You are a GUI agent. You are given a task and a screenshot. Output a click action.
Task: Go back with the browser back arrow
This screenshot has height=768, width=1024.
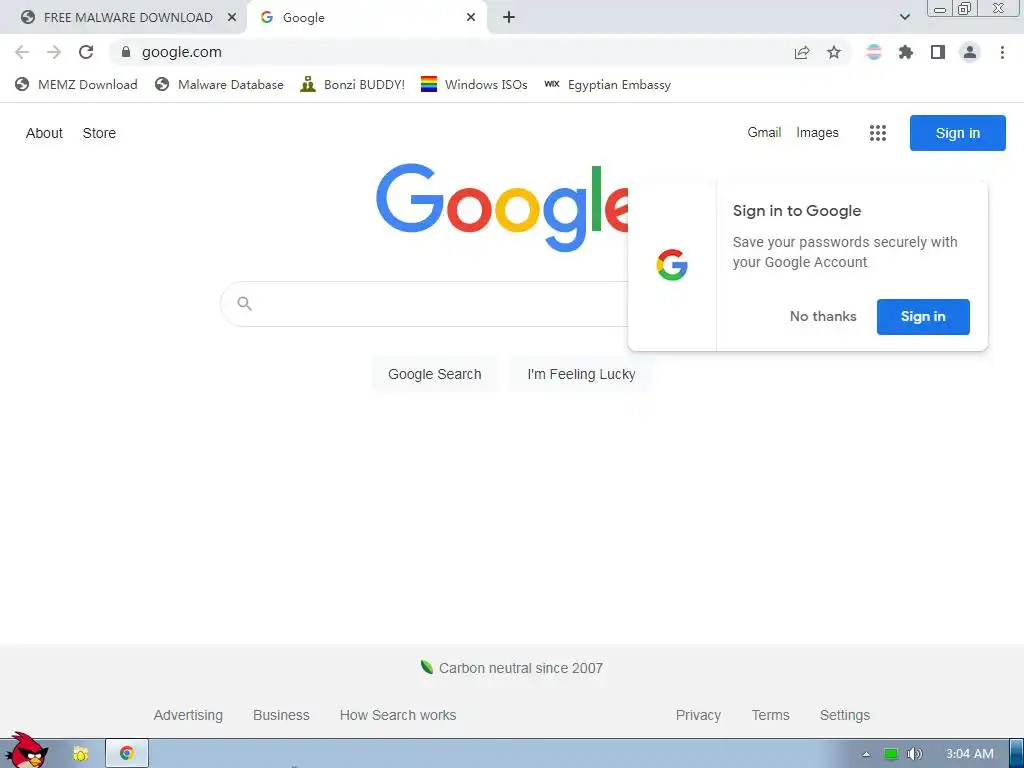(x=22, y=52)
